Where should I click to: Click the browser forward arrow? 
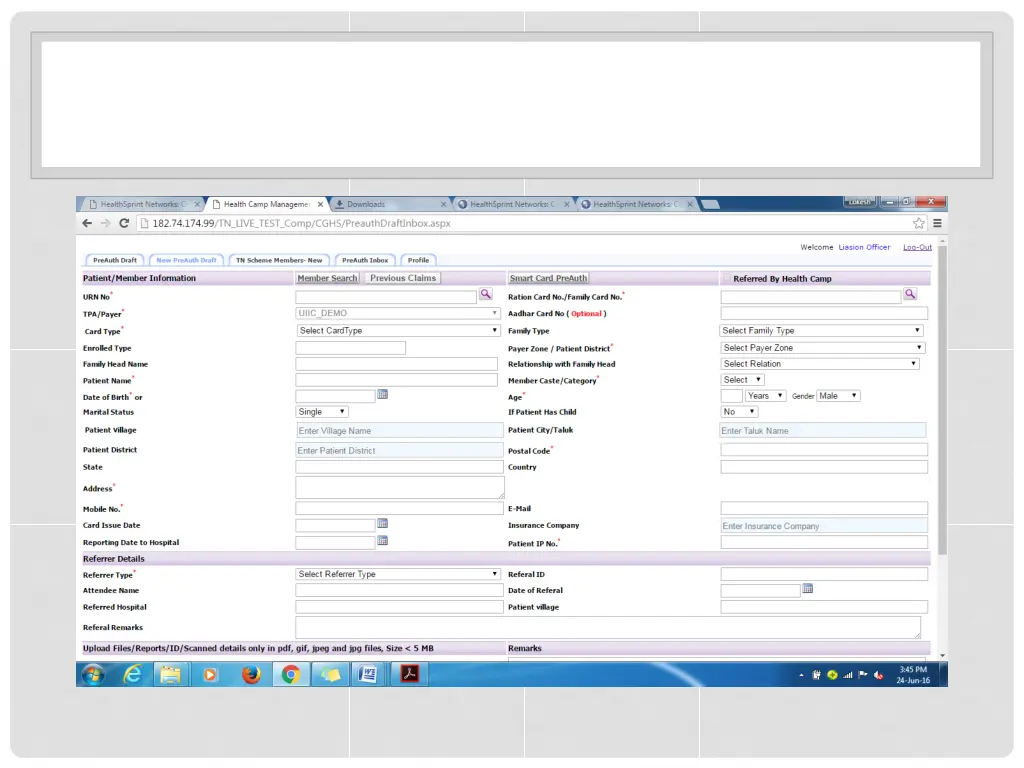(106, 223)
